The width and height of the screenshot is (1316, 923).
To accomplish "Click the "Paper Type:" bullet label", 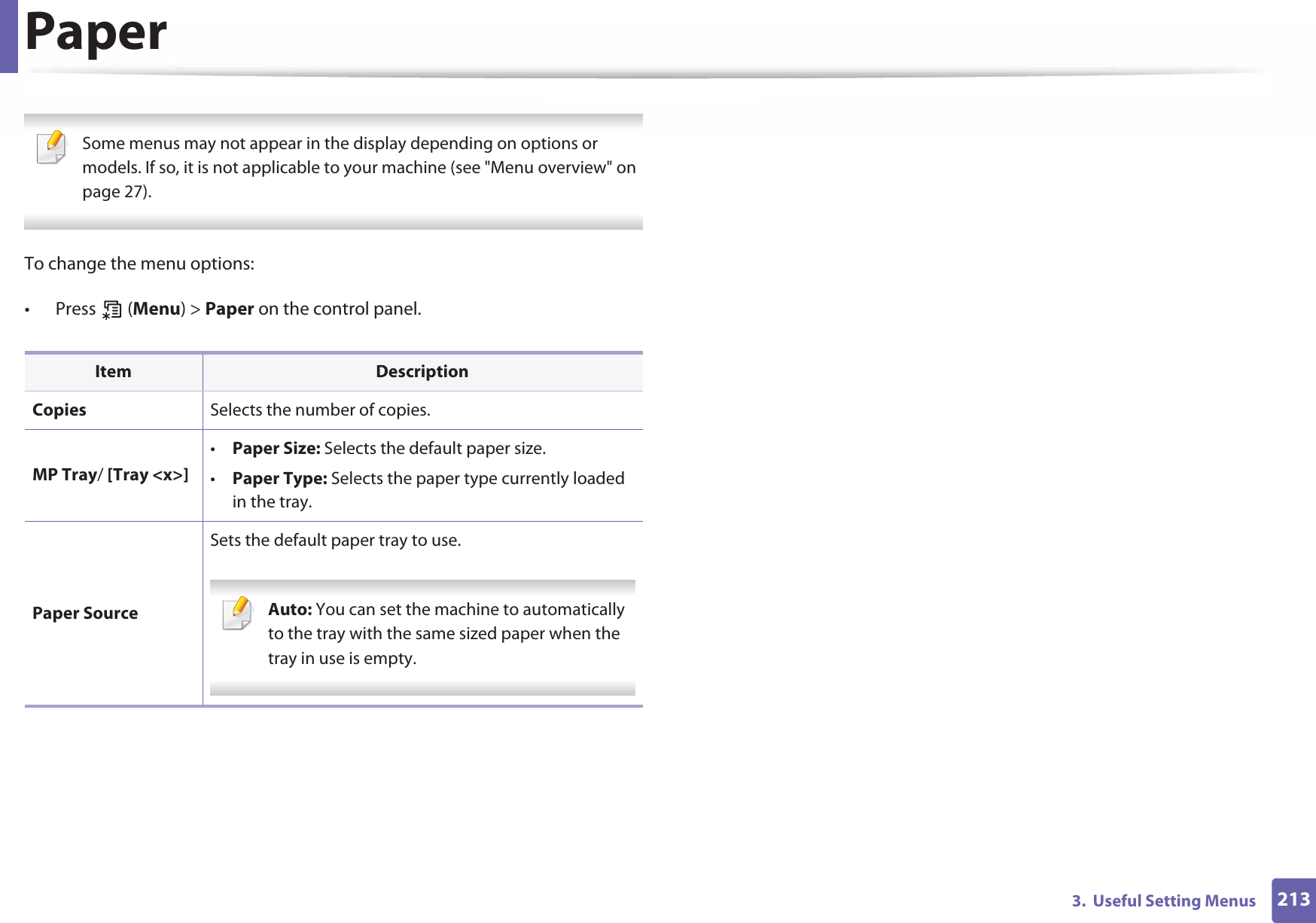I will (x=279, y=479).
